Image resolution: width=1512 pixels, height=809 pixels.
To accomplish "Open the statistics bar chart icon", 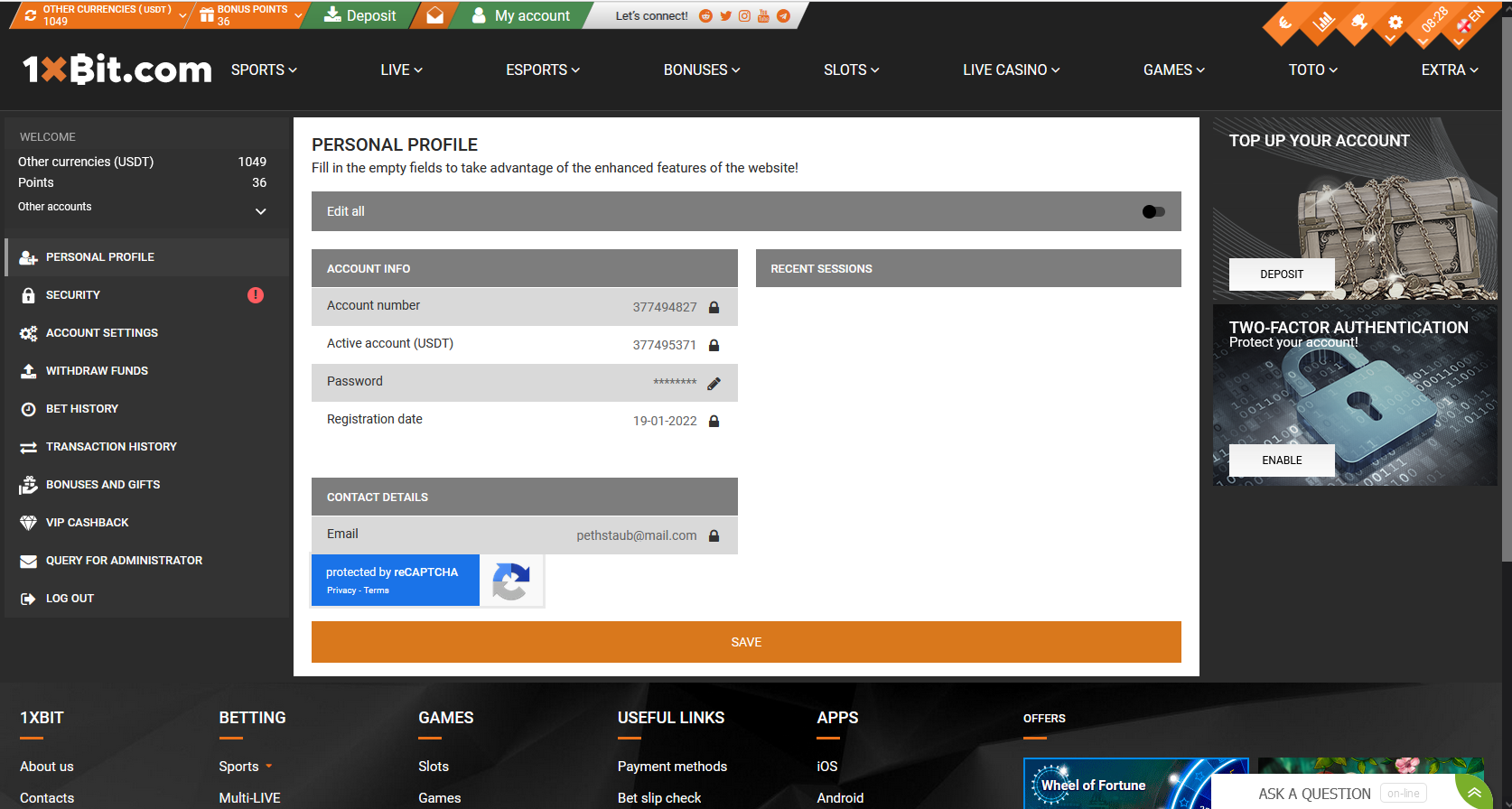I will point(1322,23).
